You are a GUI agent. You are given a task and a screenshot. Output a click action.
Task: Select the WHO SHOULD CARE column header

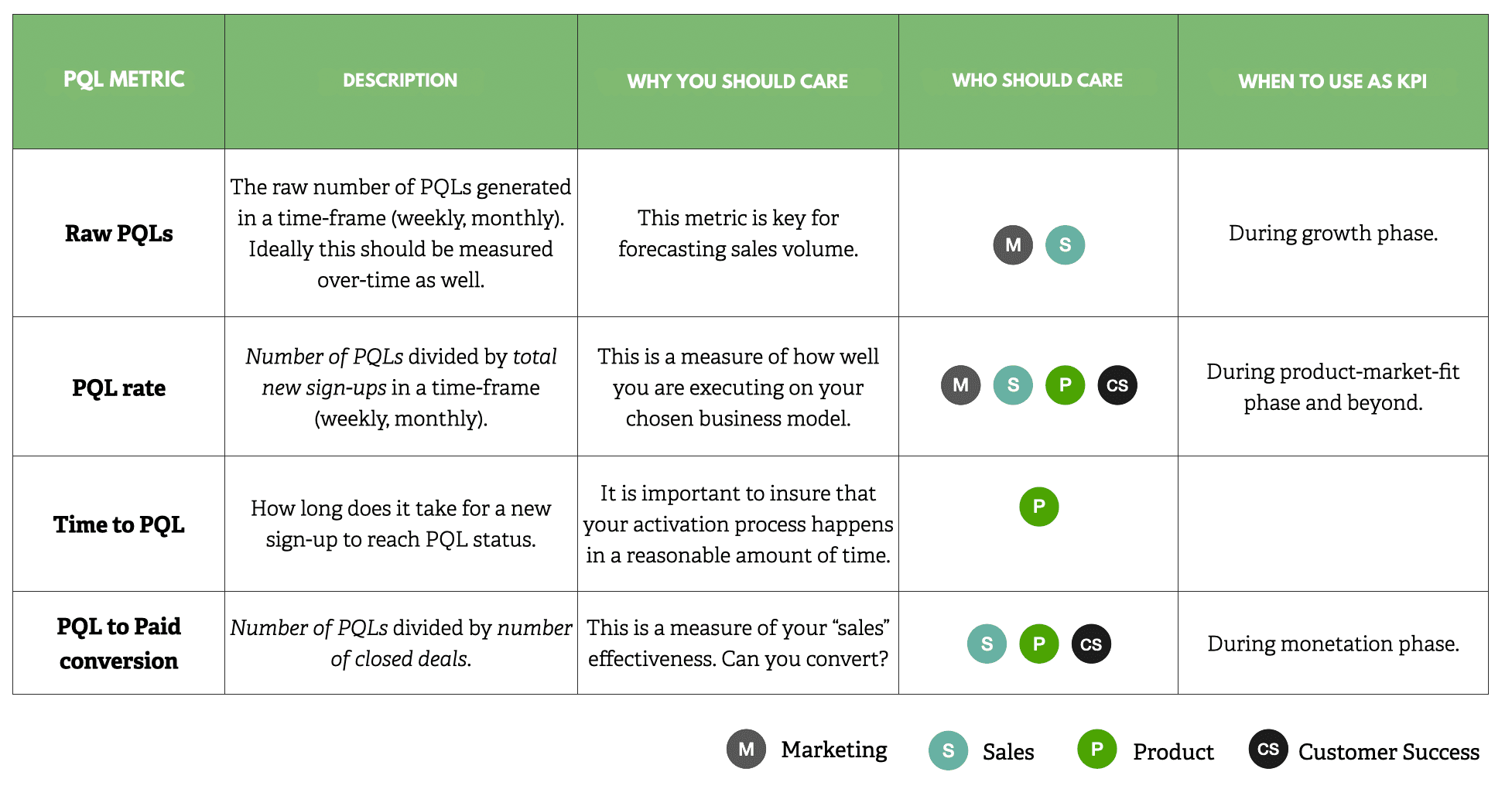1037,80
